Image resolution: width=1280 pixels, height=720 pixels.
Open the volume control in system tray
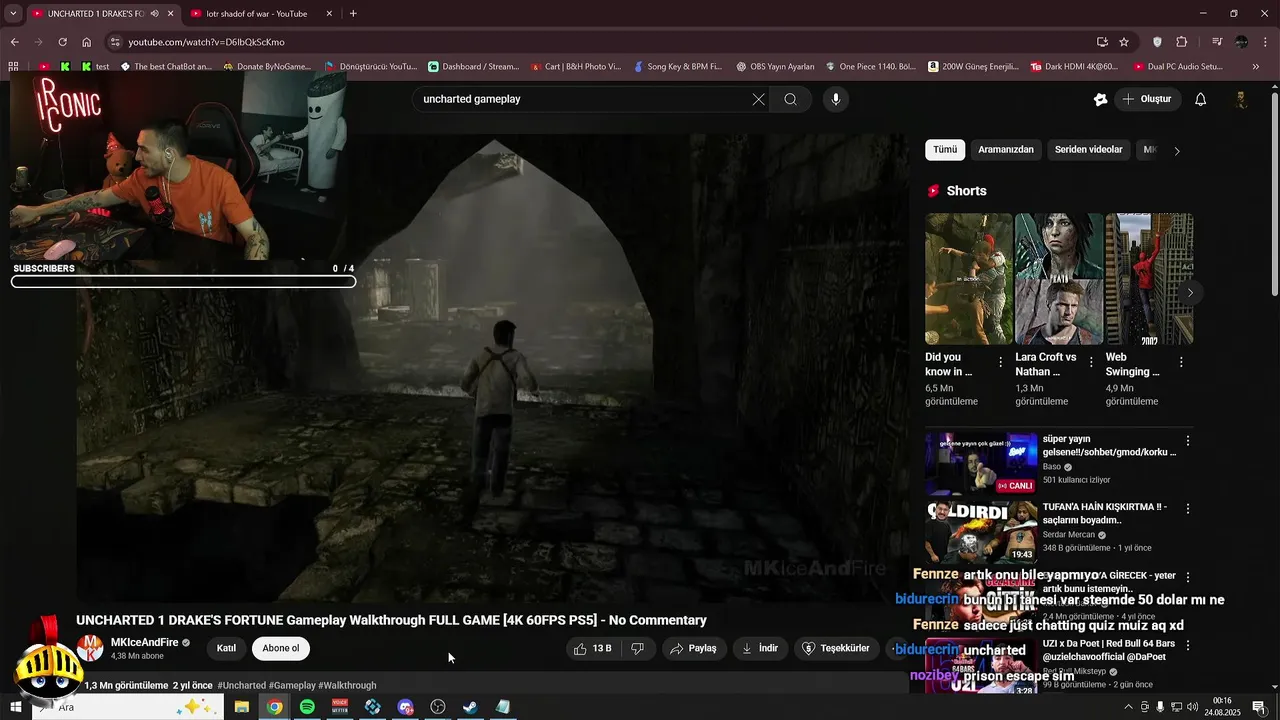click(x=1192, y=707)
